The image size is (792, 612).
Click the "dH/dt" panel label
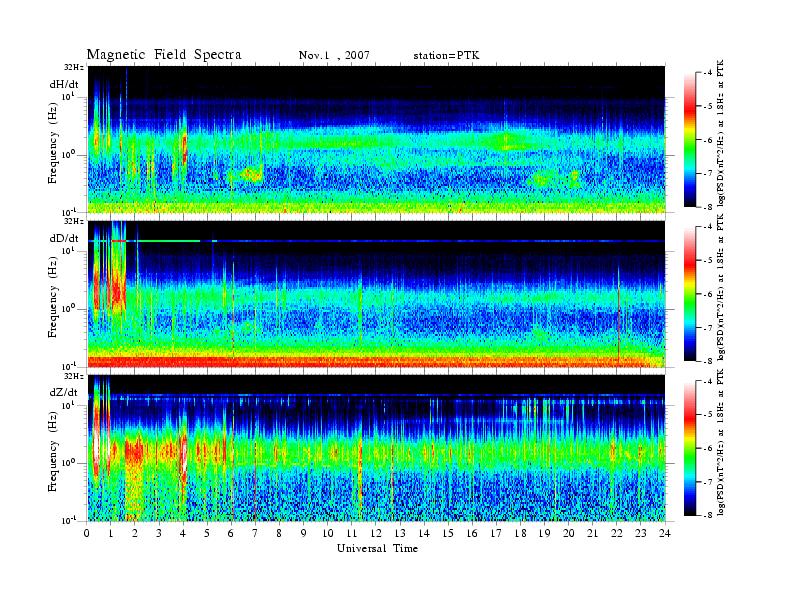click(x=64, y=84)
